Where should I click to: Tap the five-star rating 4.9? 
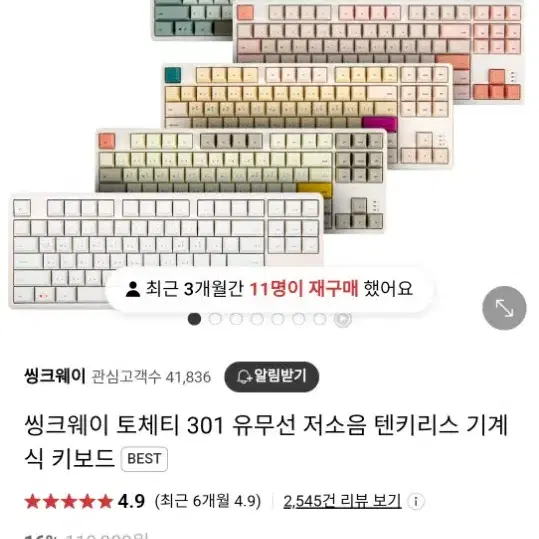pyautogui.click(x=85, y=501)
